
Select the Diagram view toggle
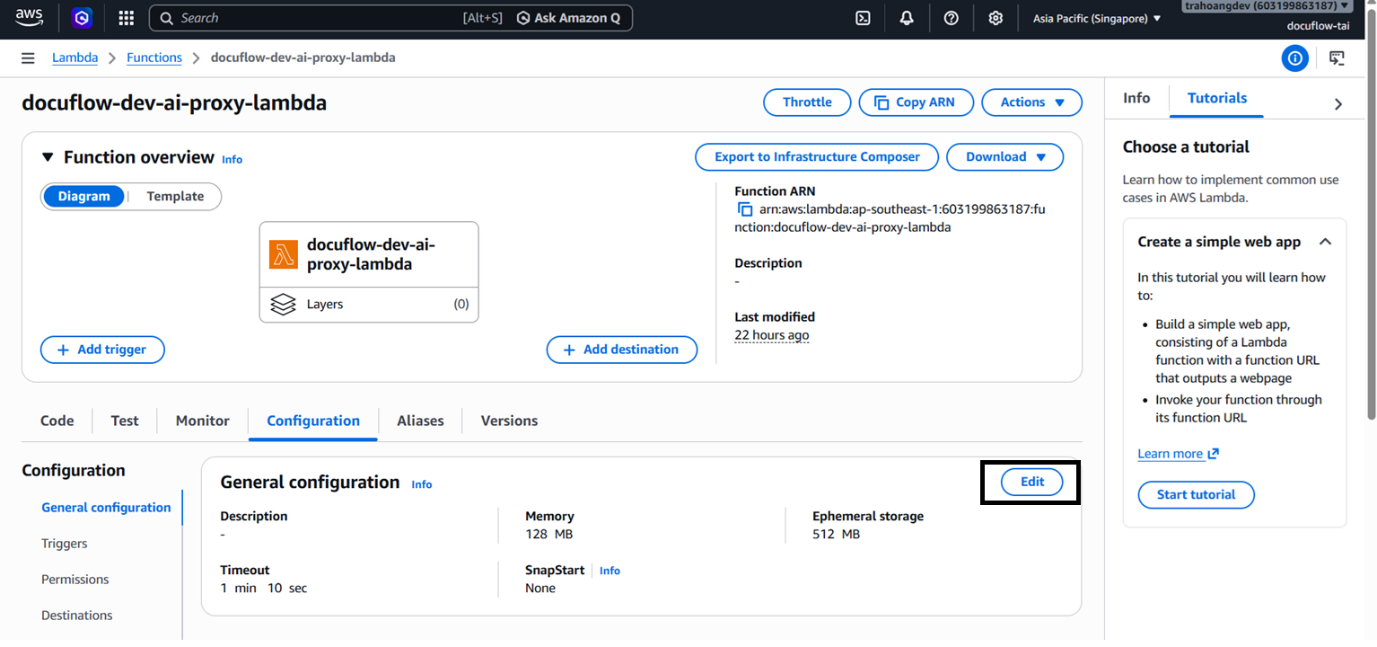pos(84,196)
